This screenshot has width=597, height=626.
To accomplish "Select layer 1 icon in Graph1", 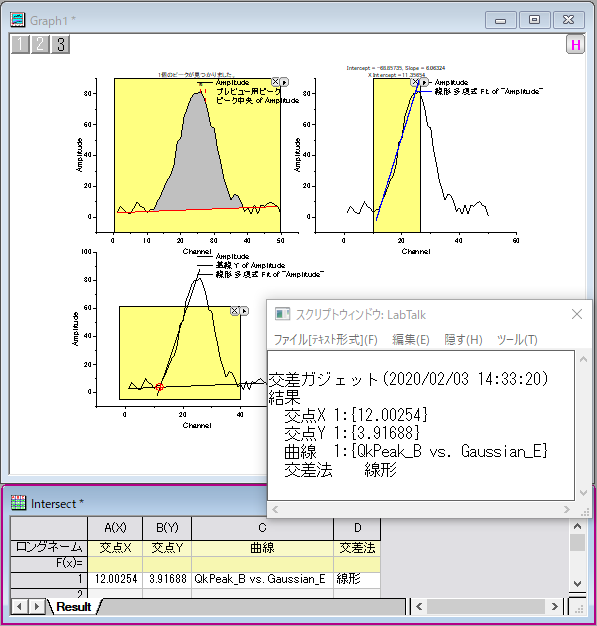I will [x=20, y=44].
